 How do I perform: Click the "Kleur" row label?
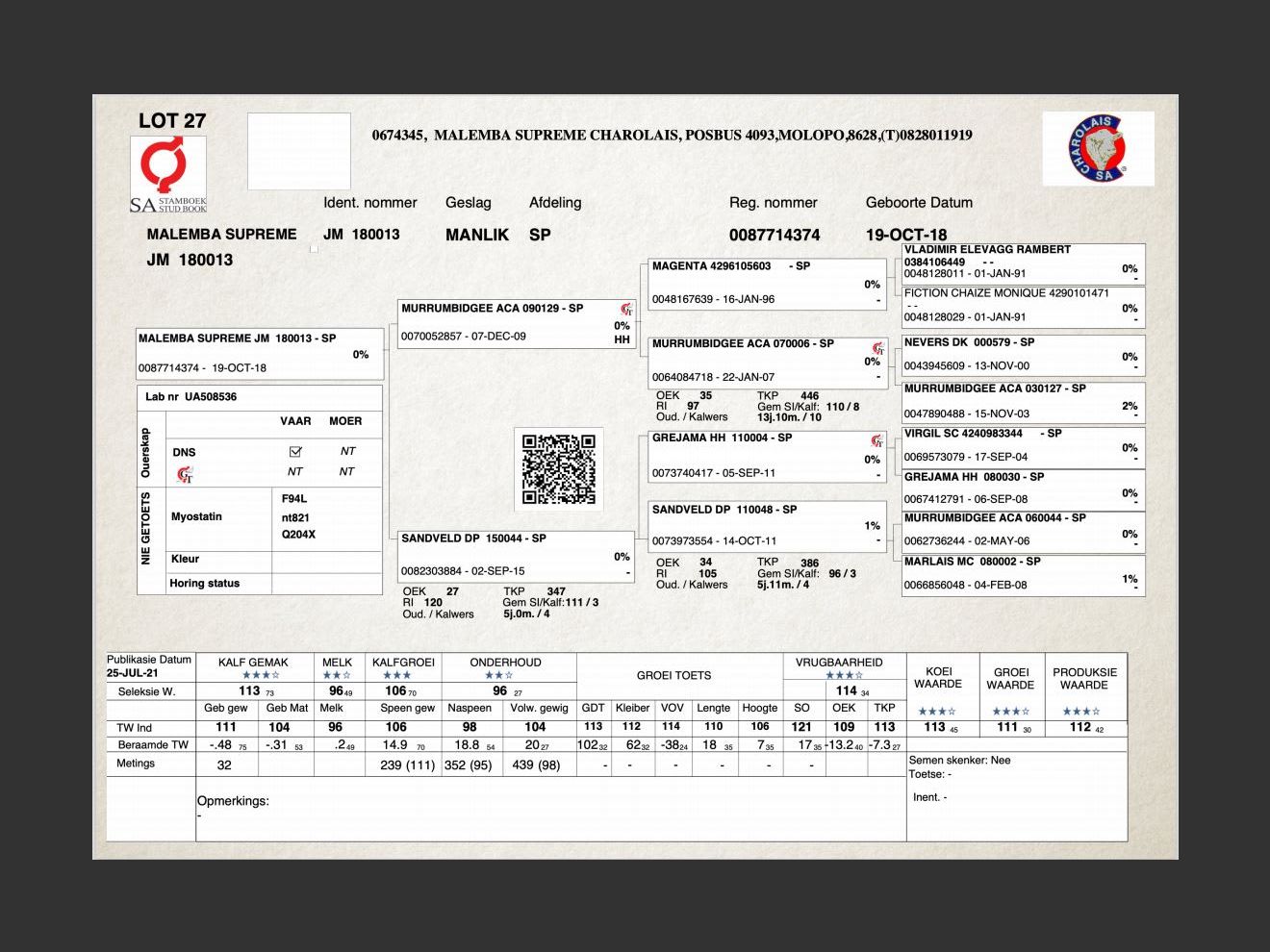pos(185,559)
